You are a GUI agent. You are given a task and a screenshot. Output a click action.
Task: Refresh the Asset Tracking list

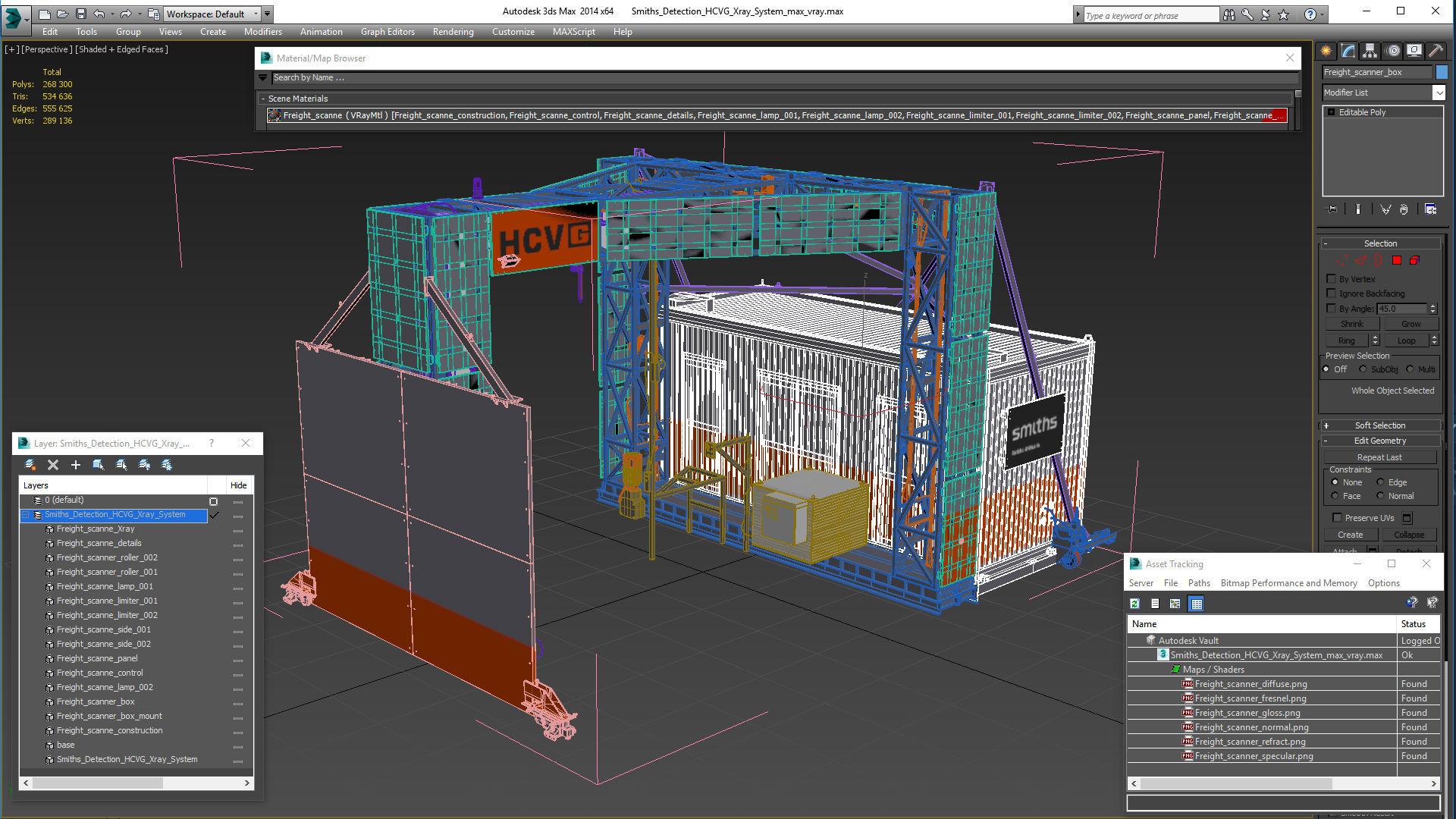click(x=1134, y=604)
